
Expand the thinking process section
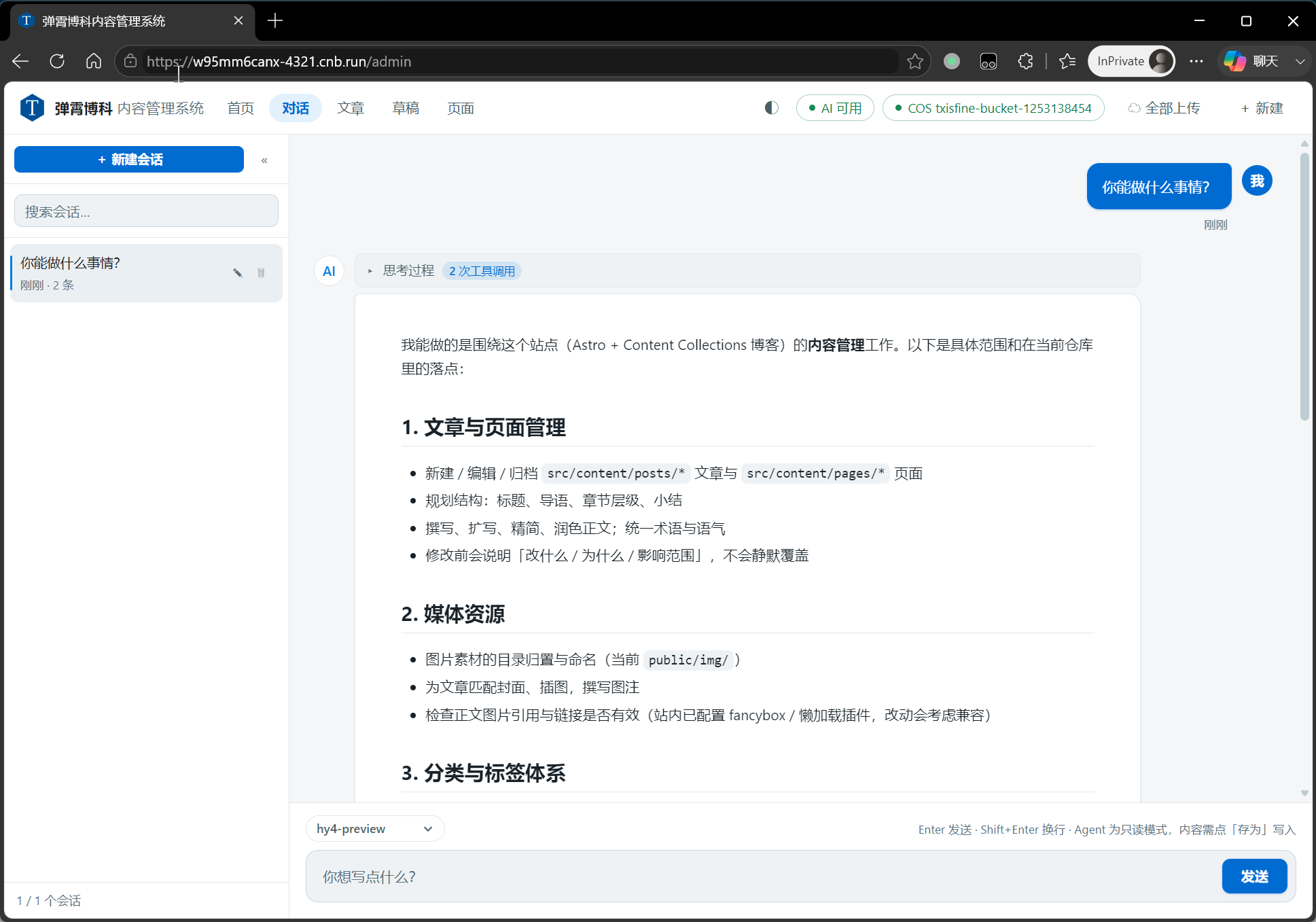[x=401, y=270]
